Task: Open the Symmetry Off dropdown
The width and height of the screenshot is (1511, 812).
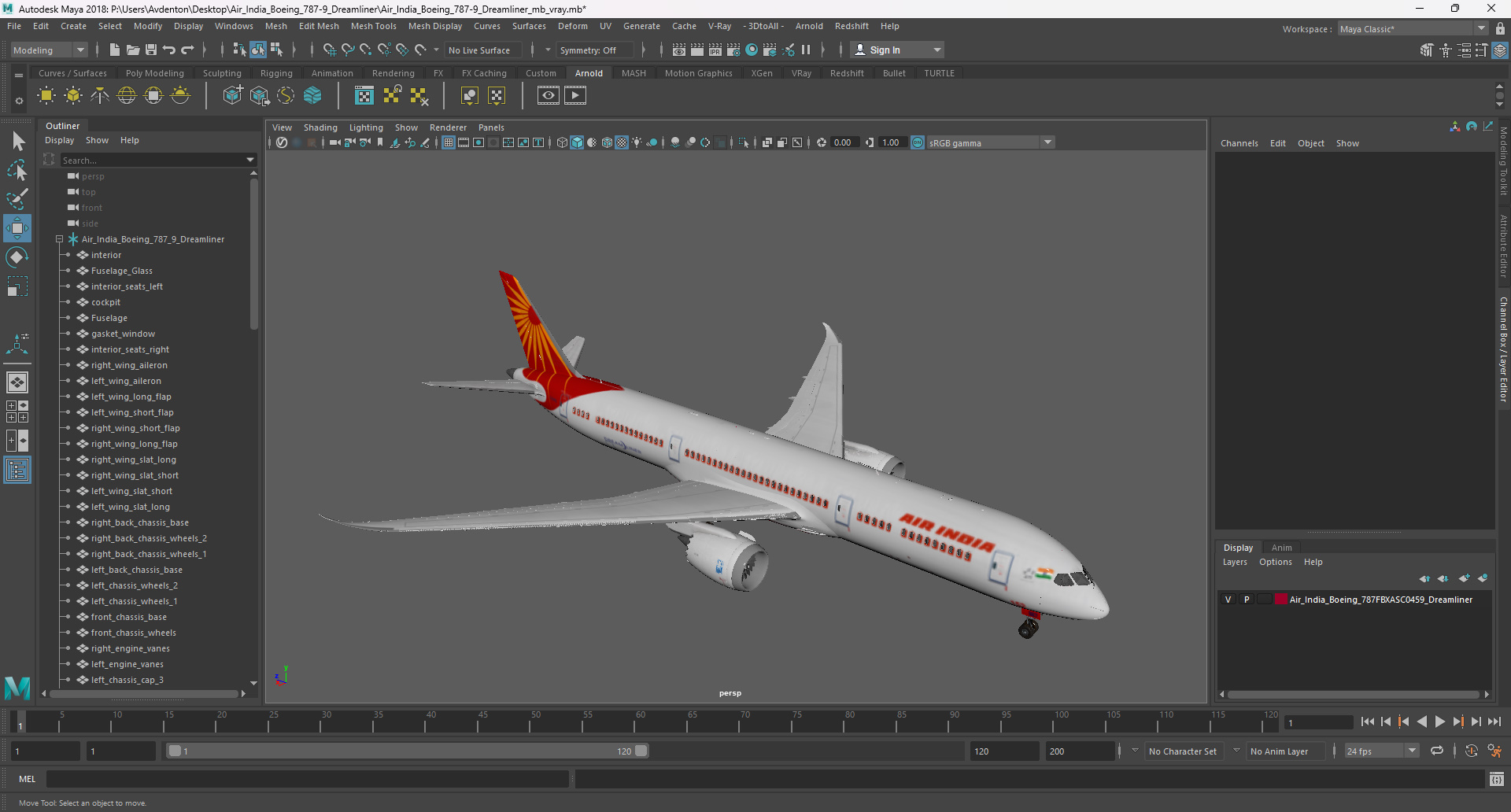Action: pos(595,50)
